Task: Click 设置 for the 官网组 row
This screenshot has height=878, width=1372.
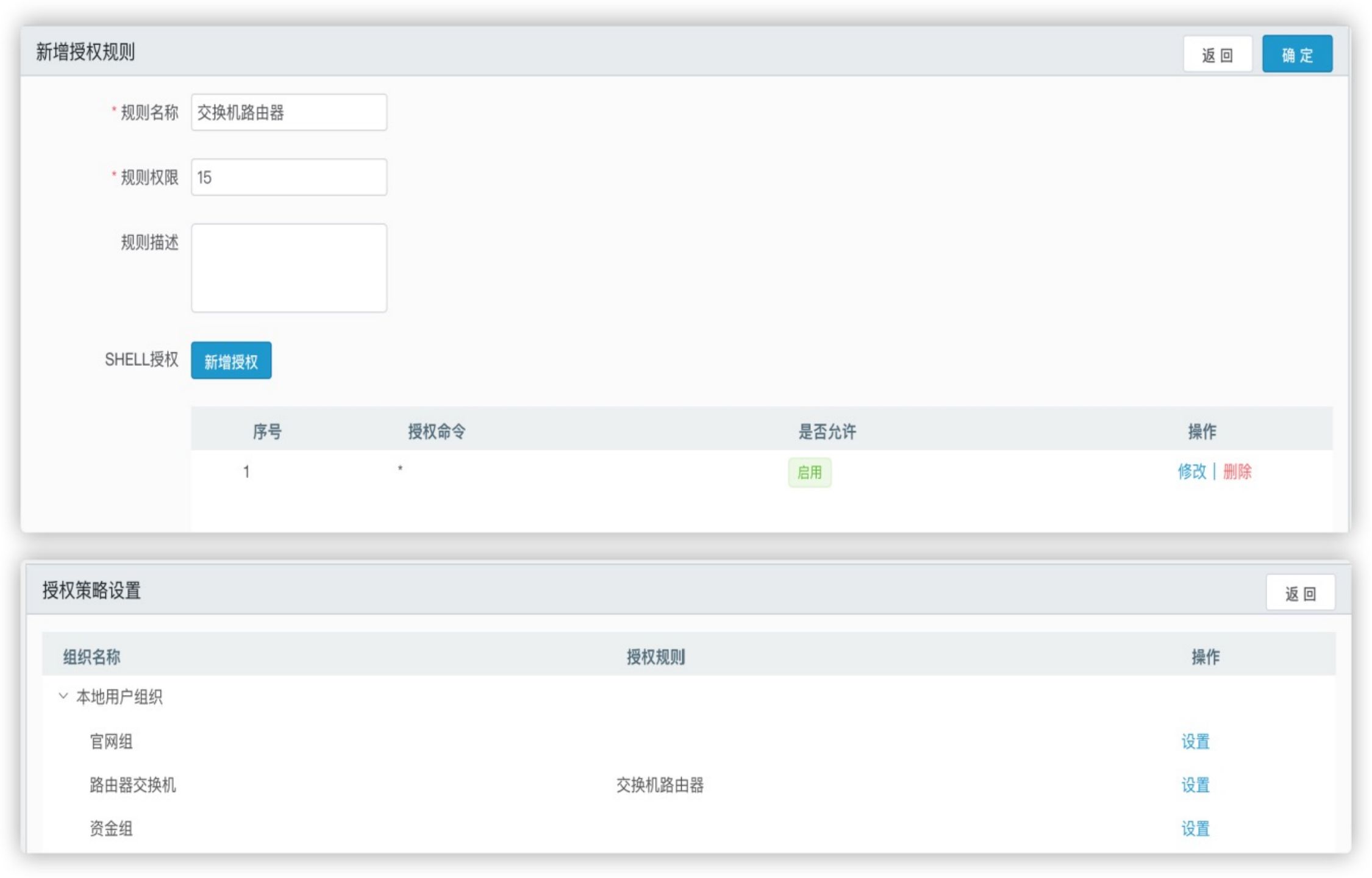Action: click(x=1195, y=741)
